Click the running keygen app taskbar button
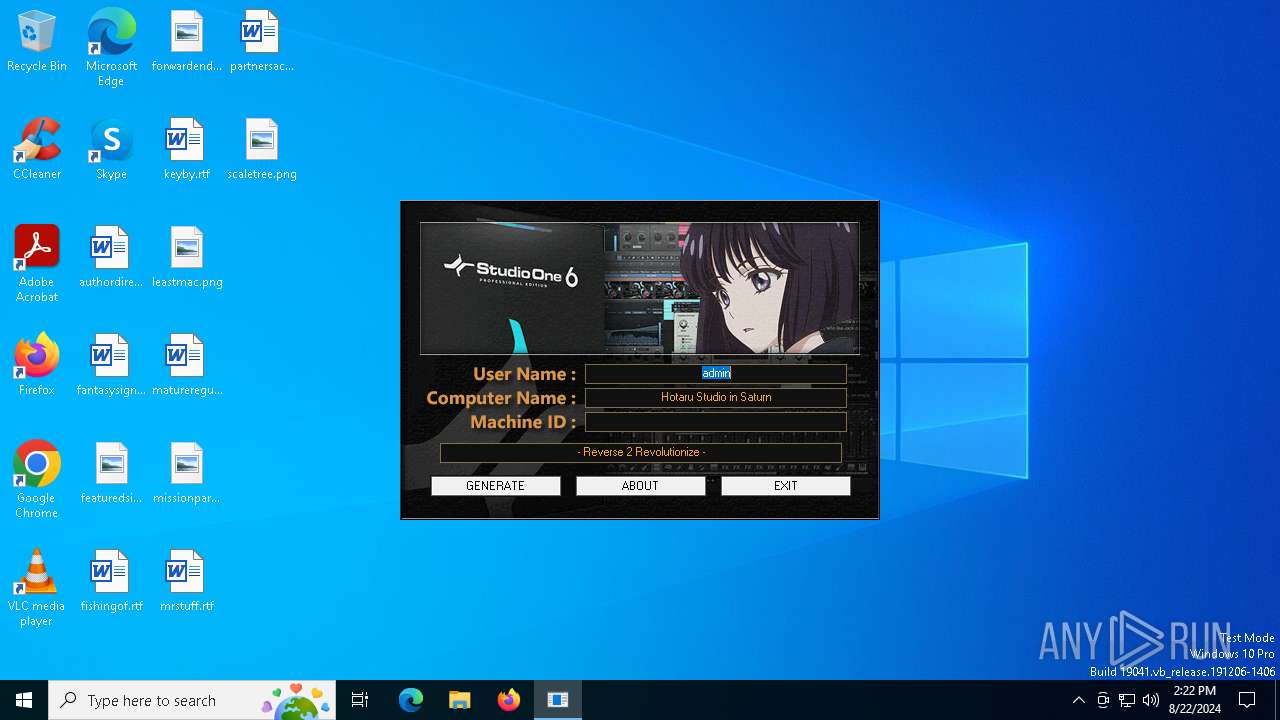This screenshot has height=720, width=1280. coord(558,700)
